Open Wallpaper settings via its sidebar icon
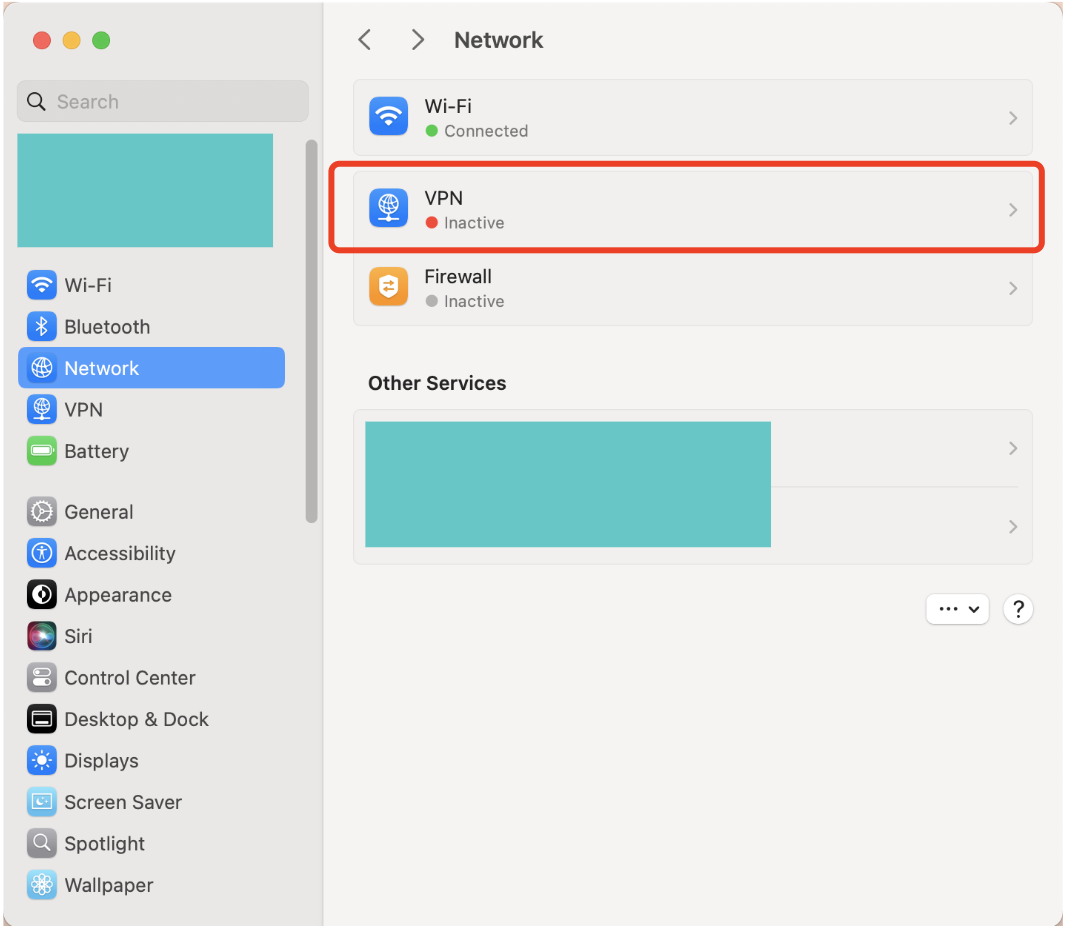The width and height of the screenshot is (1066, 926). pyautogui.click(x=41, y=885)
